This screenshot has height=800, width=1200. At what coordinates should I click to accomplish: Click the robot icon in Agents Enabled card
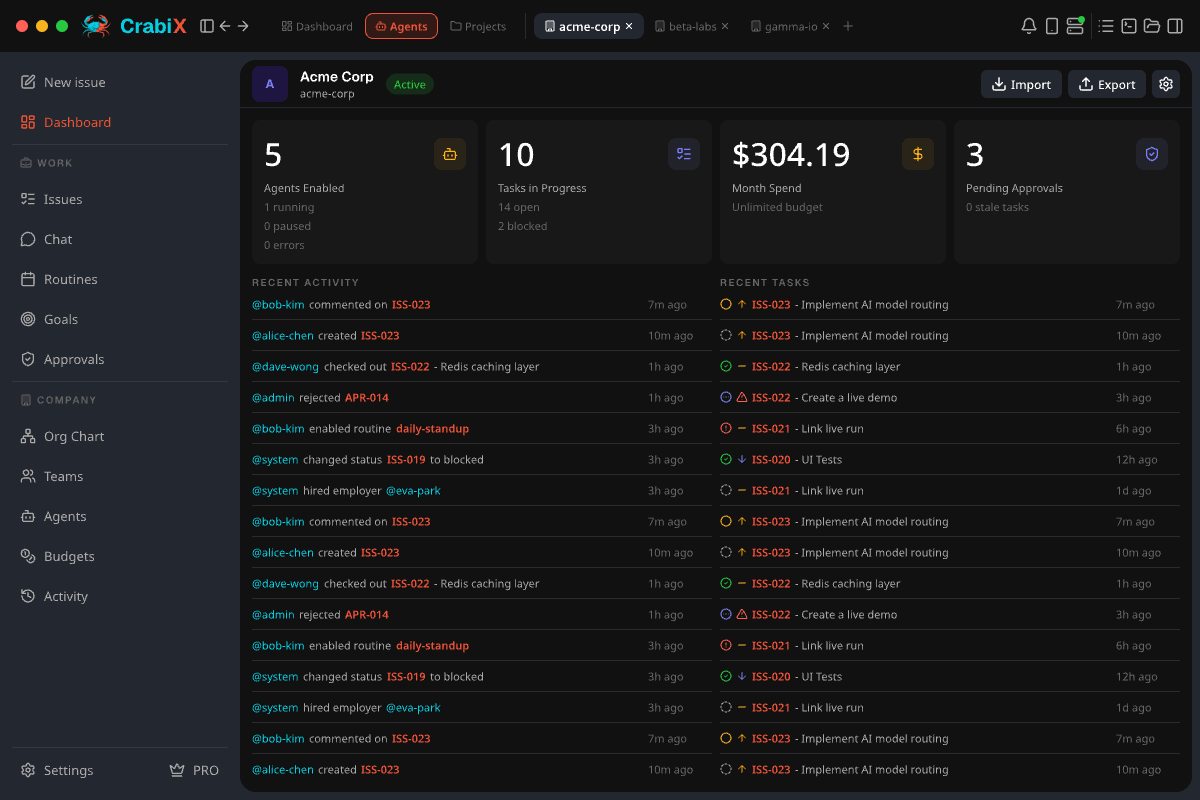pos(450,154)
